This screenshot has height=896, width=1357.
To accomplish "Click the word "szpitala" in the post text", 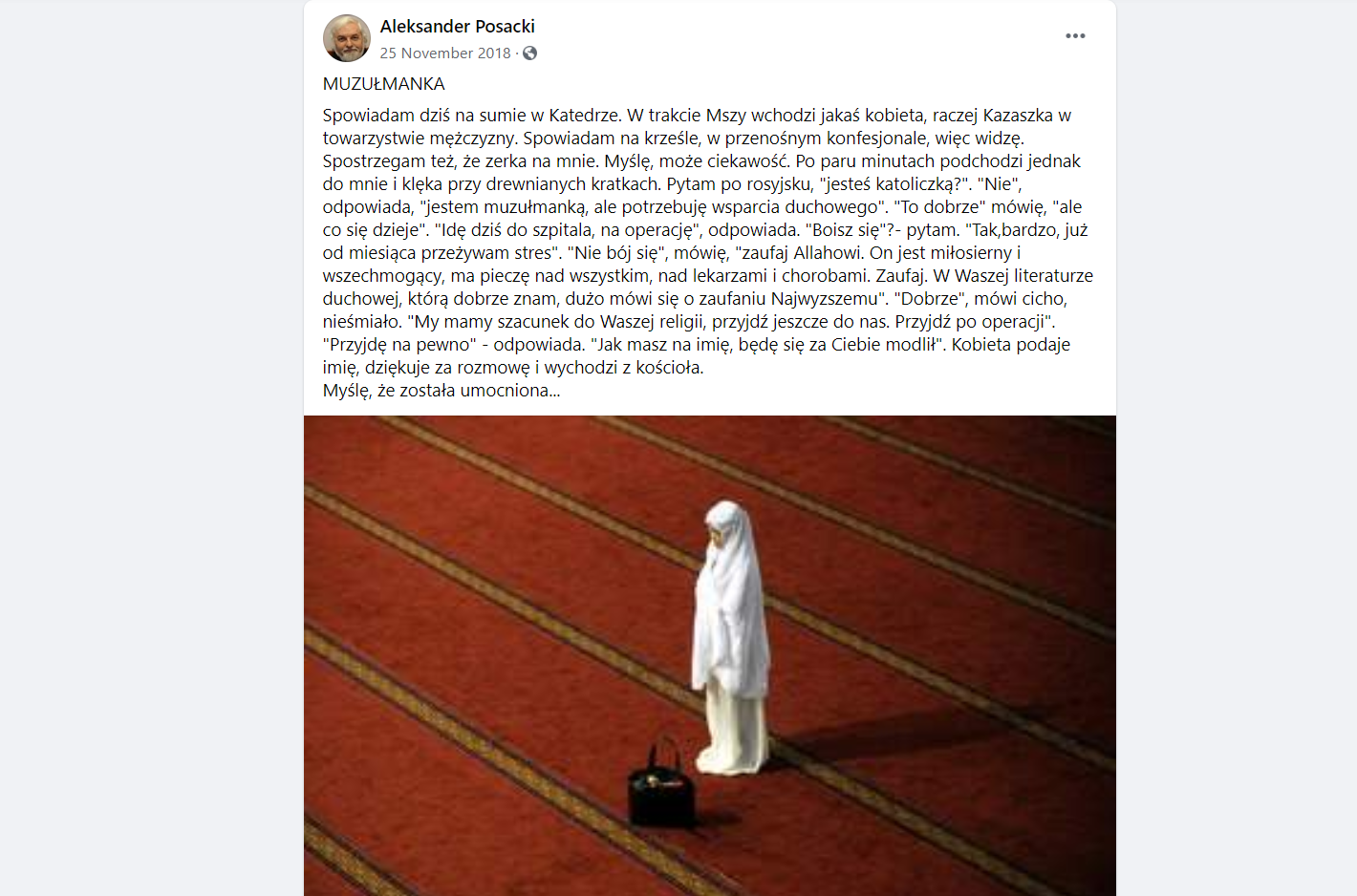I will click(x=562, y=230).
